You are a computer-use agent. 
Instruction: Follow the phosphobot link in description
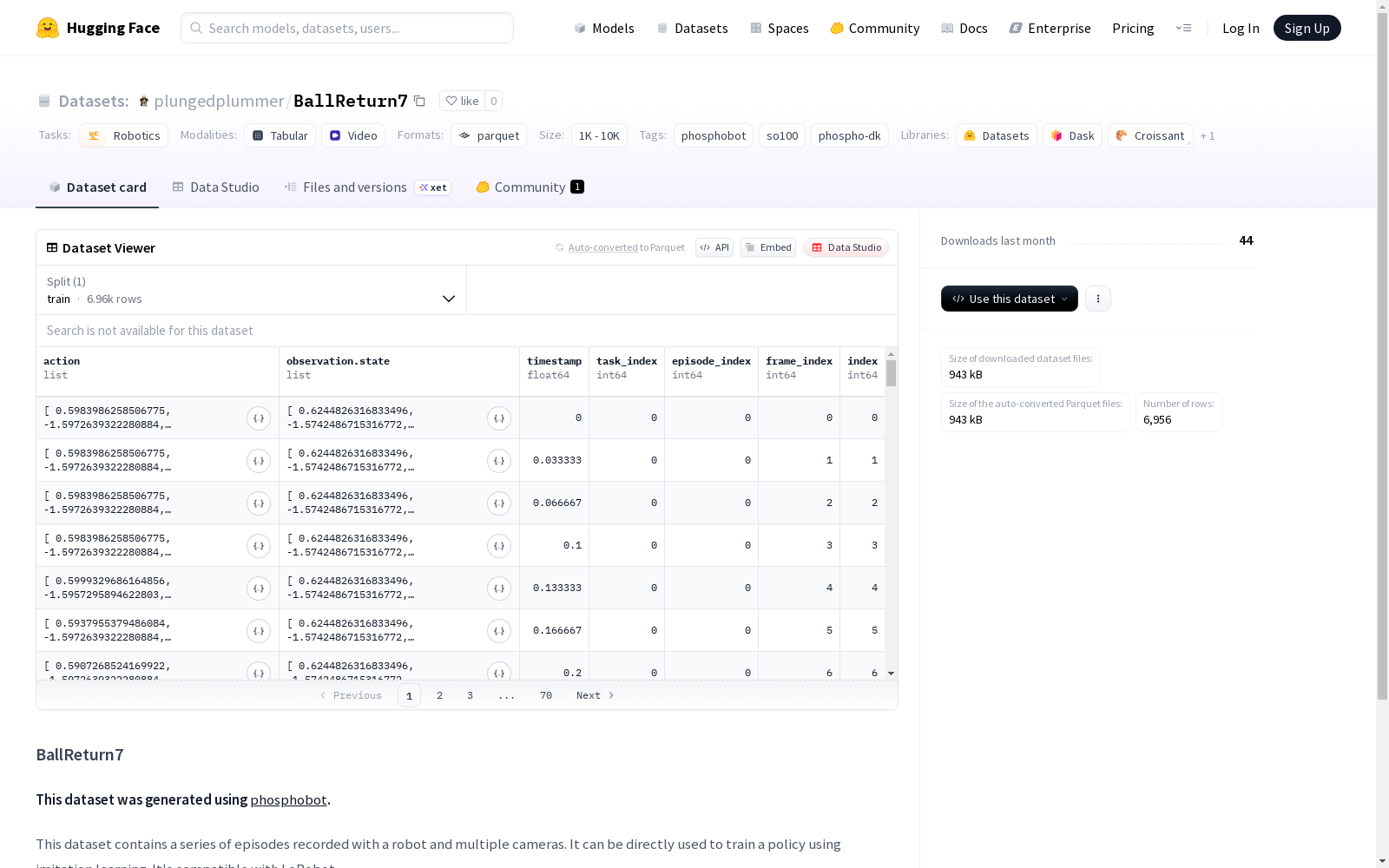click(x=288, y=799)
